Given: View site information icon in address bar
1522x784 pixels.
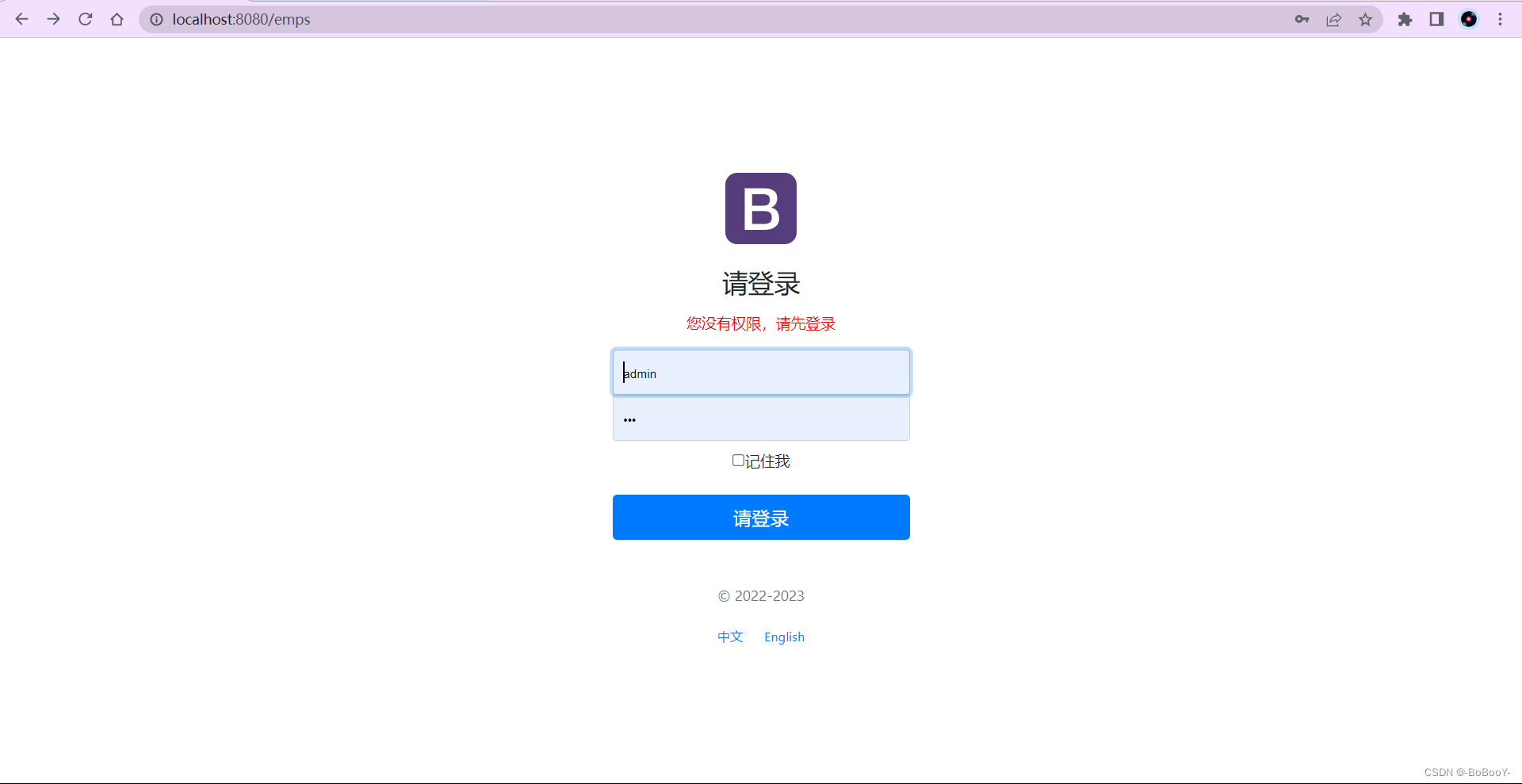Looking at the screenshot, I should [156, 19].
